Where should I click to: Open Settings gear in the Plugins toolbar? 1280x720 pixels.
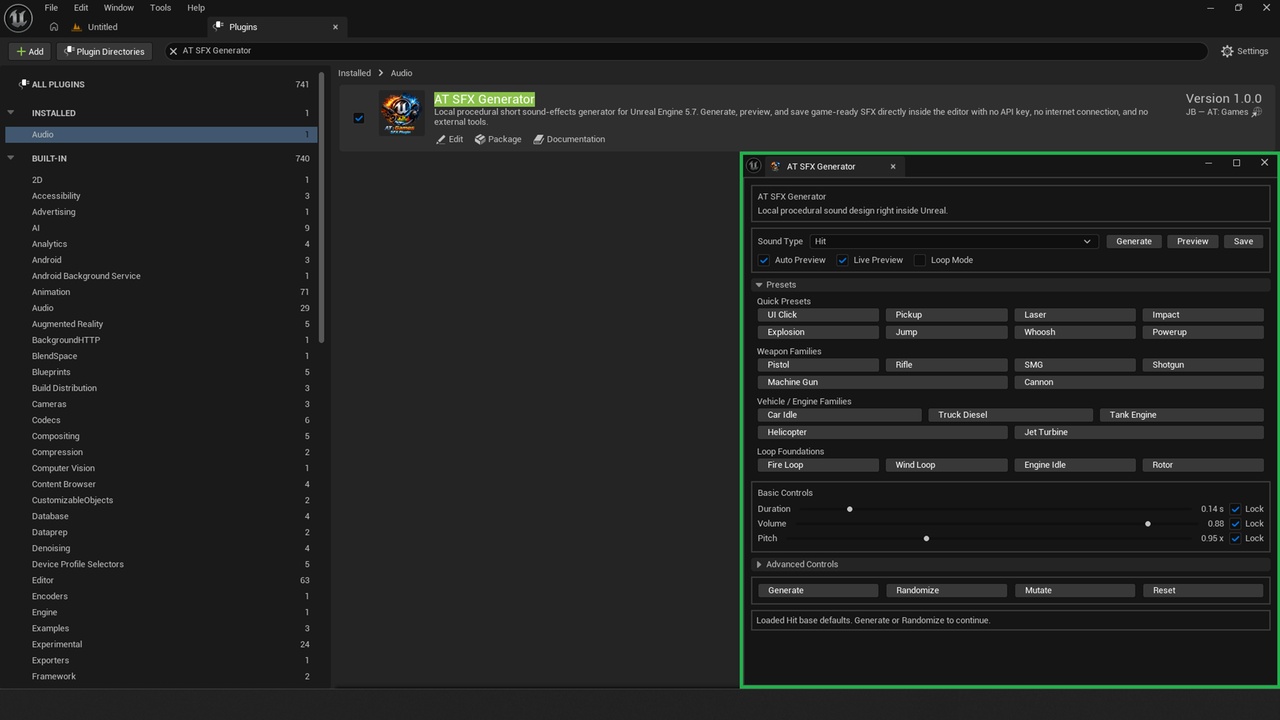[1244, 51]
